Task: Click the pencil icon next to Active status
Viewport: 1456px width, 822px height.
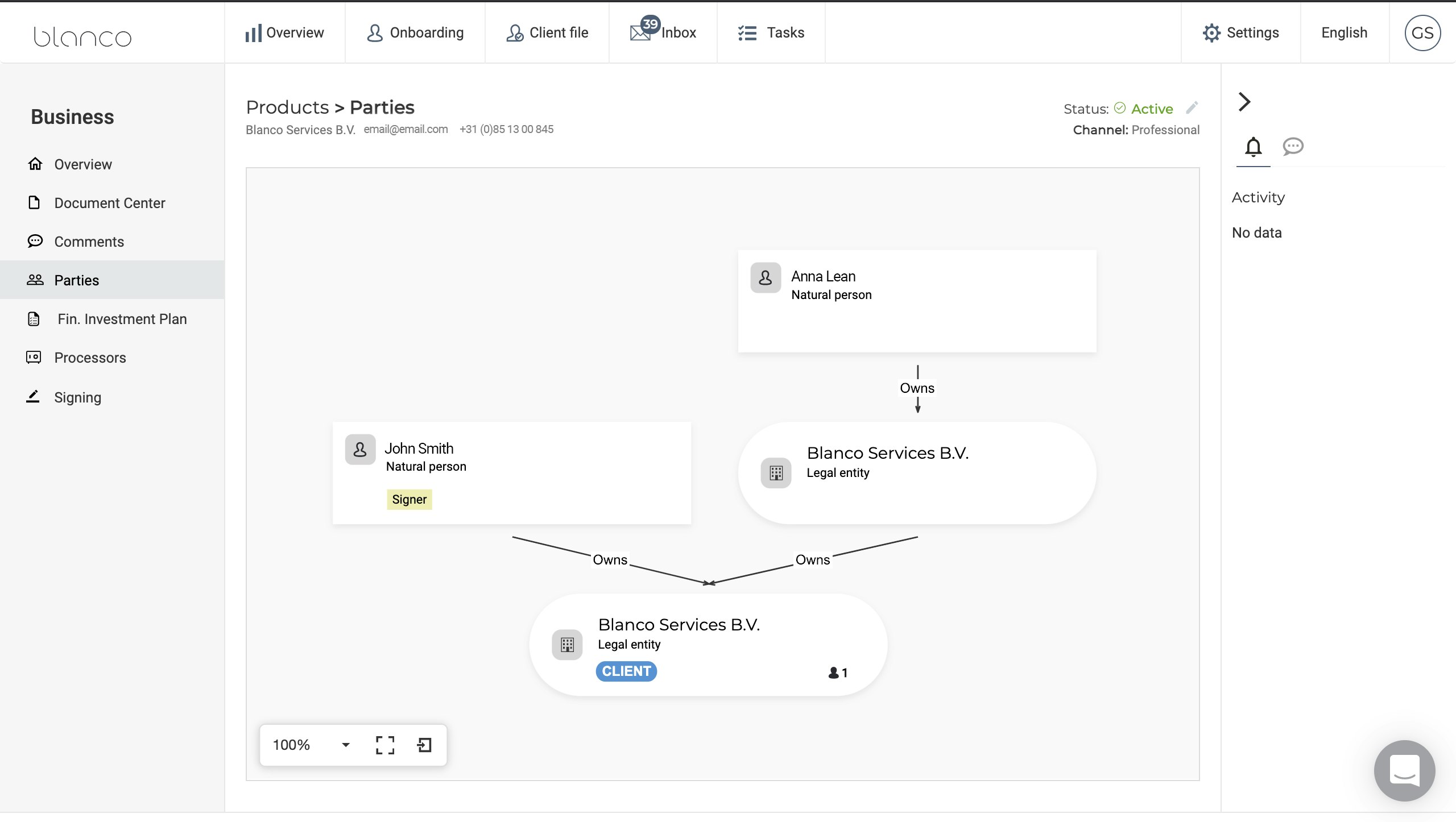Action: pos(1192,107)
